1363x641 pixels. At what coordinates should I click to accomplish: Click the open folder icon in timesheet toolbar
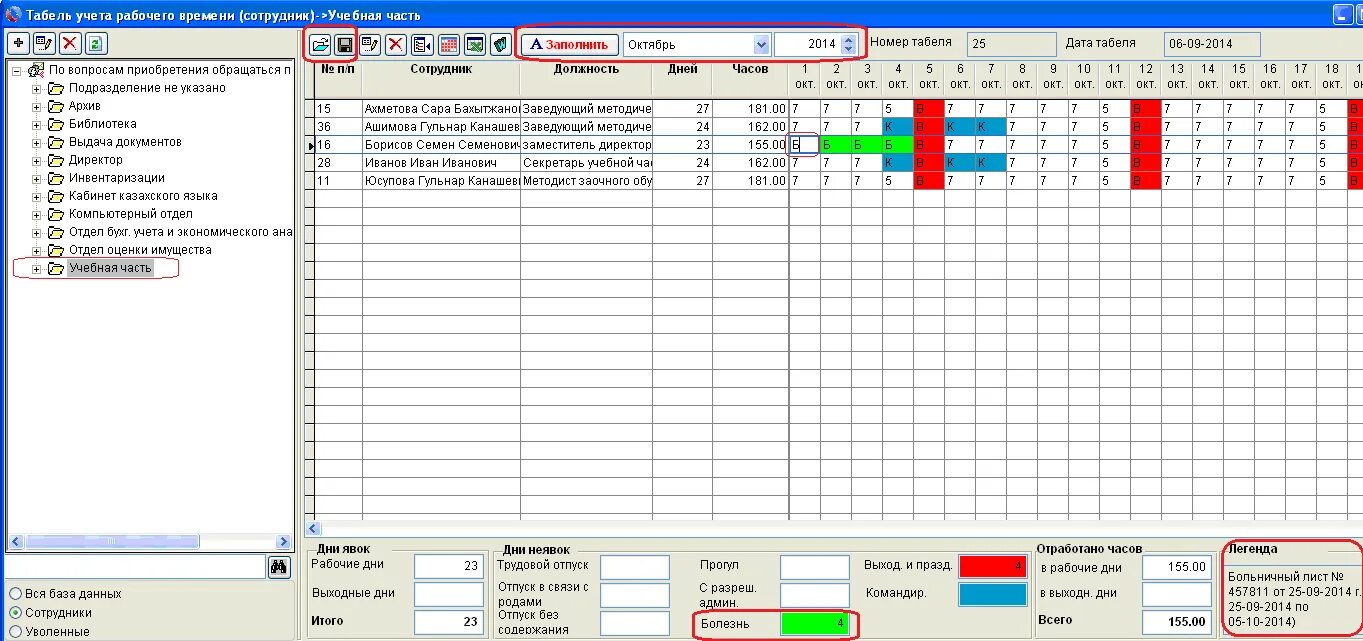[320, 44]
